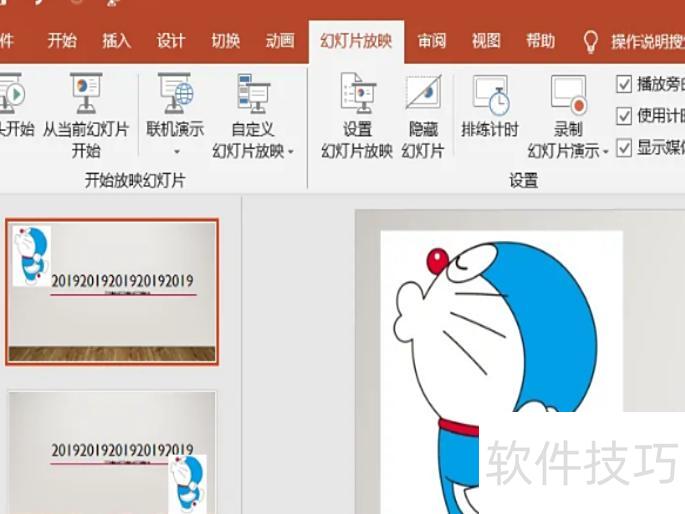Image resolution: width=685 pixels, height=514 pixels.
Task: Start 排练计时 with clock icon
Action: tap(491, 94)
